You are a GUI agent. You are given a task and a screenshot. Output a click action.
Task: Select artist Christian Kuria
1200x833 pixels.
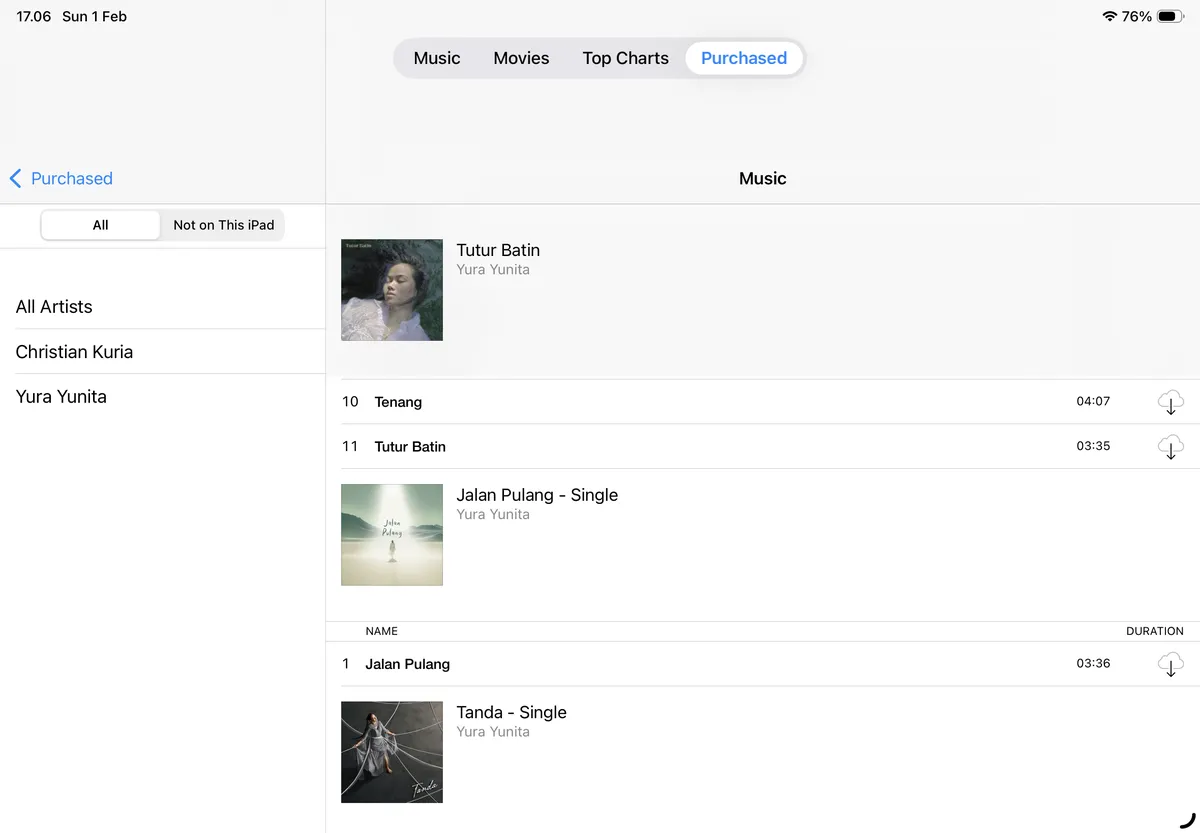74,352
